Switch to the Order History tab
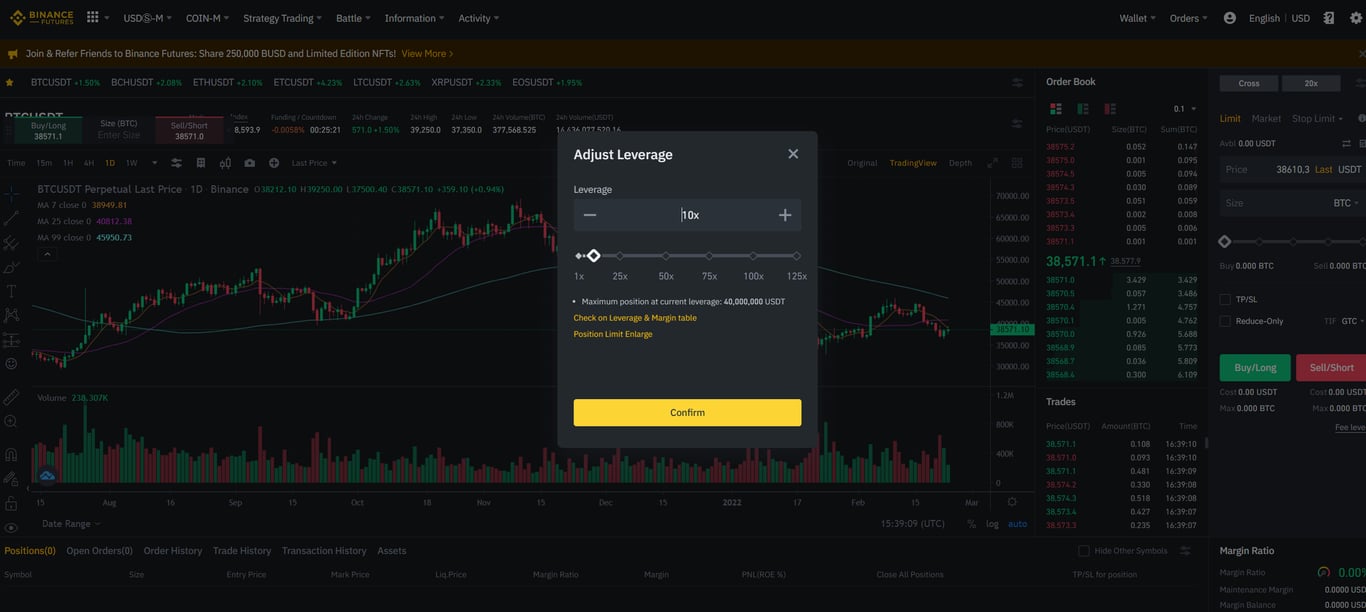The width and height of the screenshot is (1366, 612). [x=173, y=551]
